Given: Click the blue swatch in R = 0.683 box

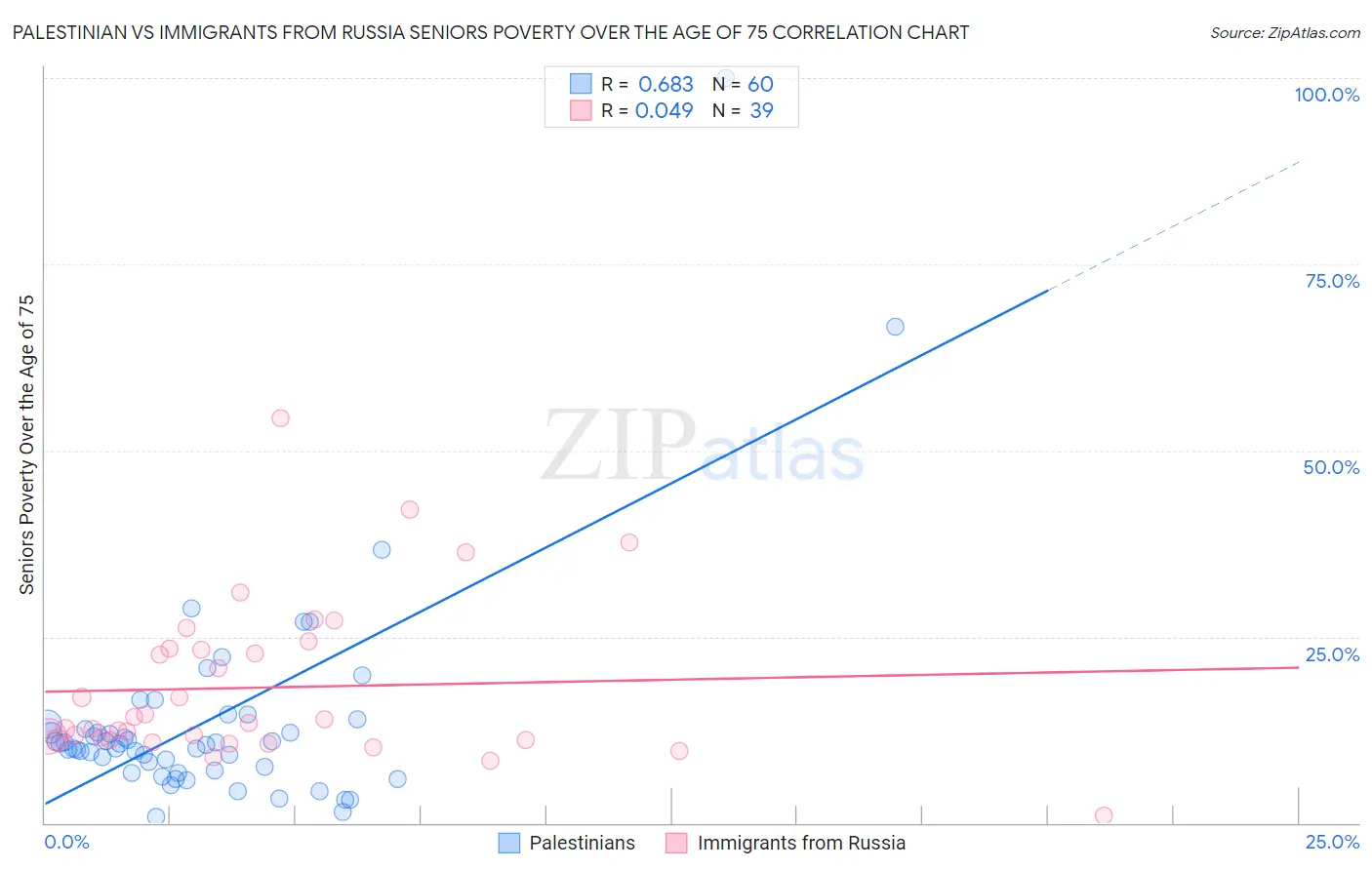Looking at the screenshot, I should pos(581,84).
